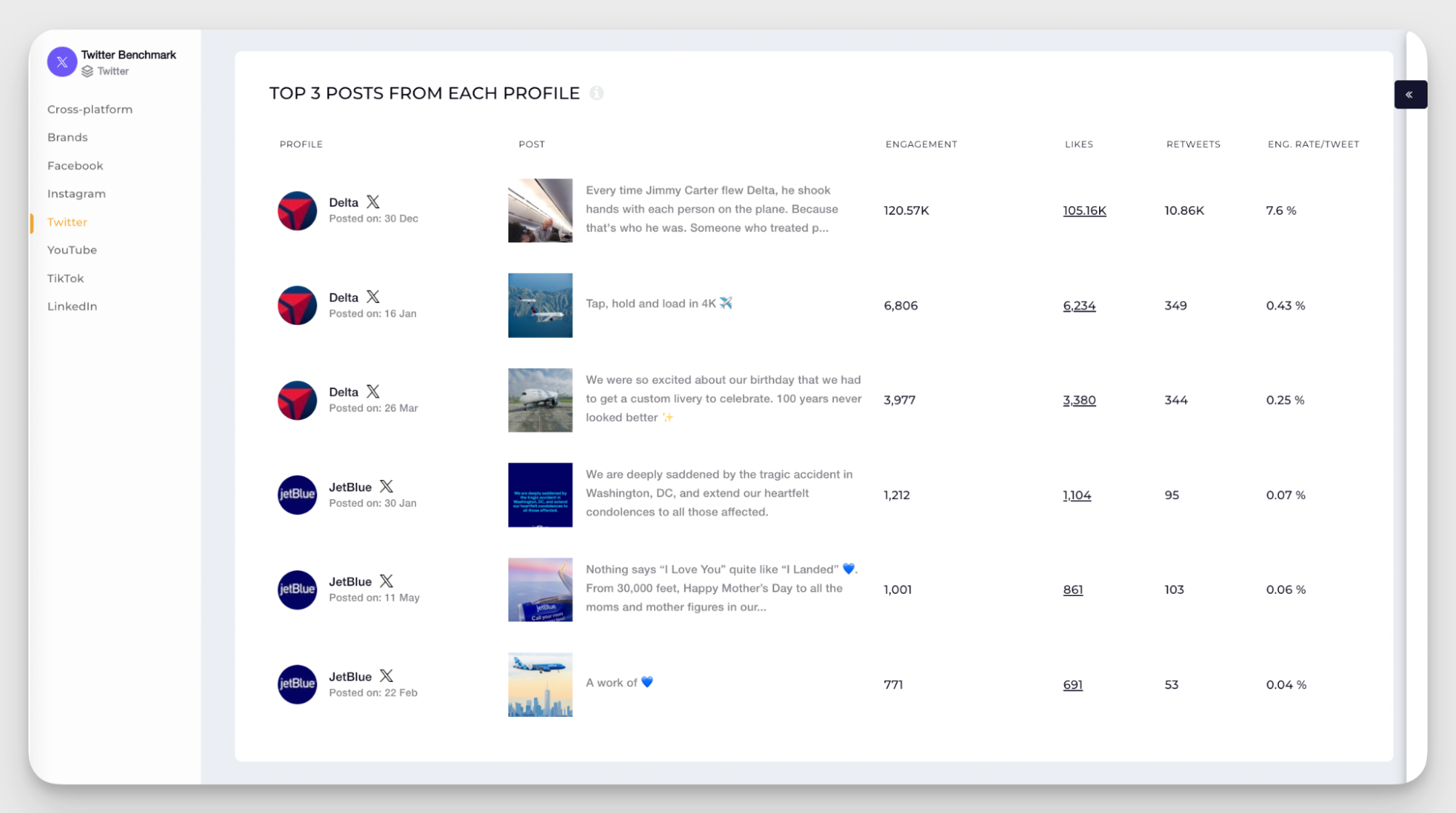1456x813 pixels.
Task: Open the Facebook section in the sidebar
Action: 75,165
